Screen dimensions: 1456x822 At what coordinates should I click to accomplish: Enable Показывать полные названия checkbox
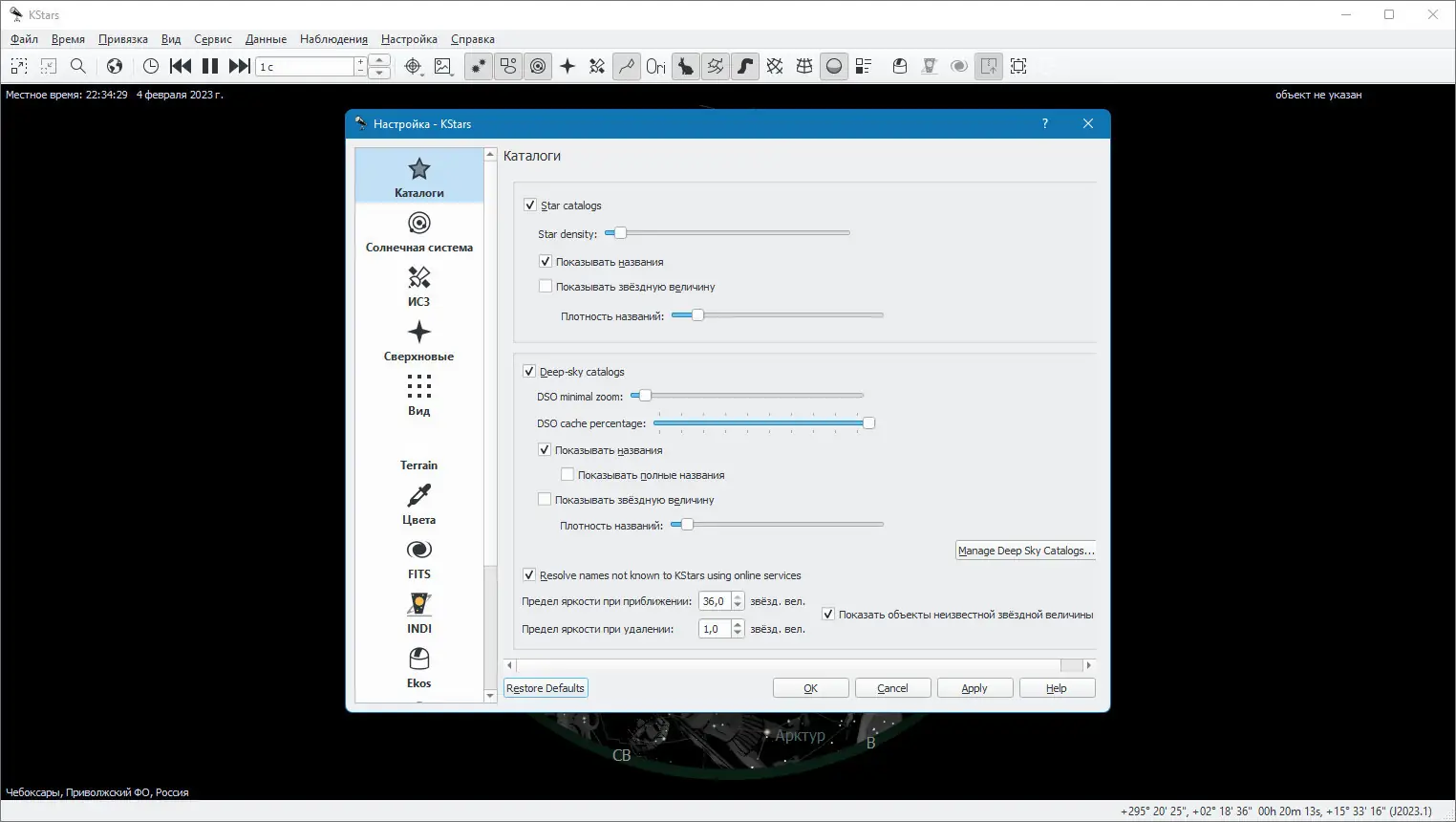click(x=567, y=474)
